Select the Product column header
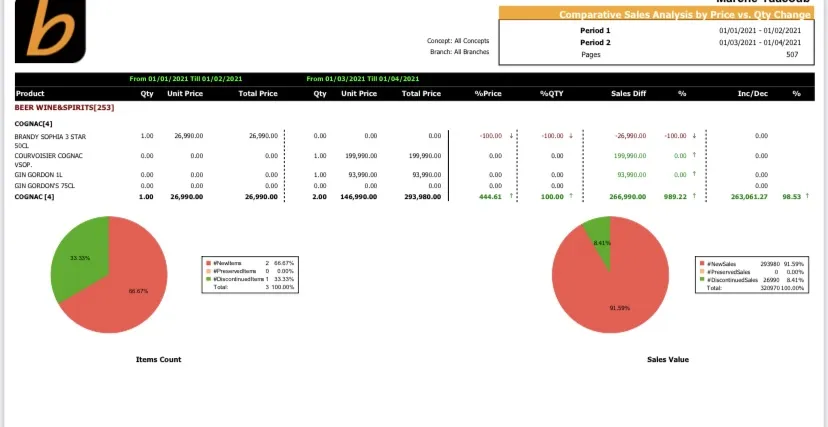This screenshot has width=828, height=427. tap(30, 93)
